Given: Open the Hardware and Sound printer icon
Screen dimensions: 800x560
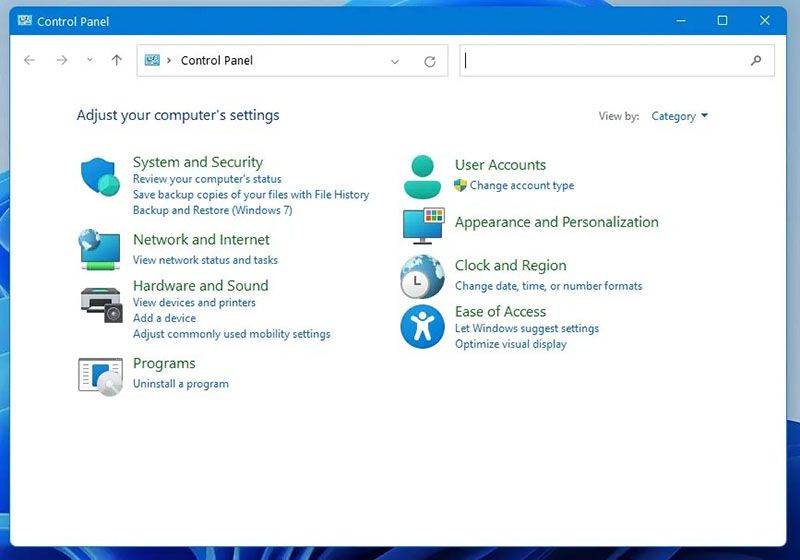Looking at the screenshot, I should pos(102,305).
